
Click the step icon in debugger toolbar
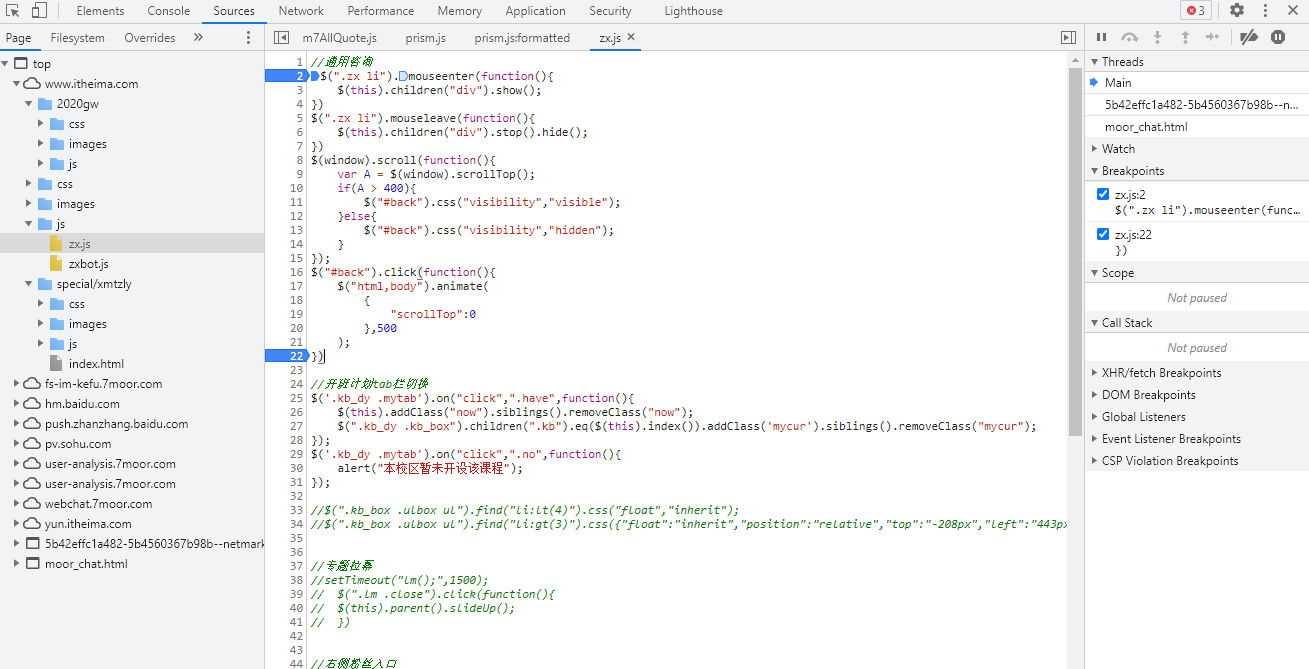click(x=1212, y=37)
